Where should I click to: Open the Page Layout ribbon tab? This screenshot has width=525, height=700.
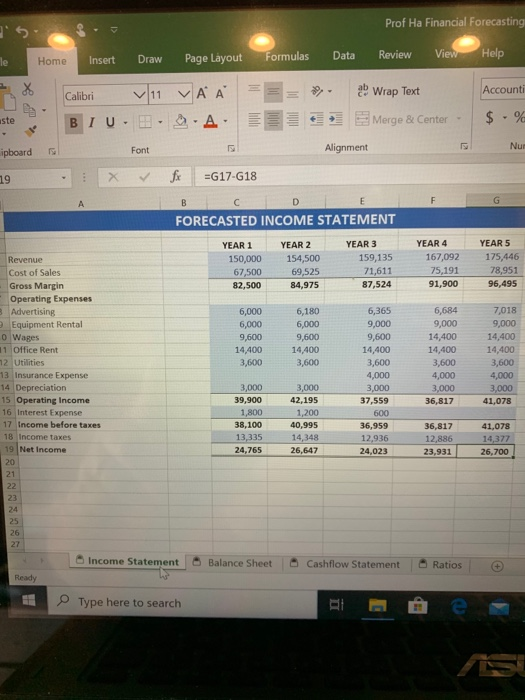(213, 58)
